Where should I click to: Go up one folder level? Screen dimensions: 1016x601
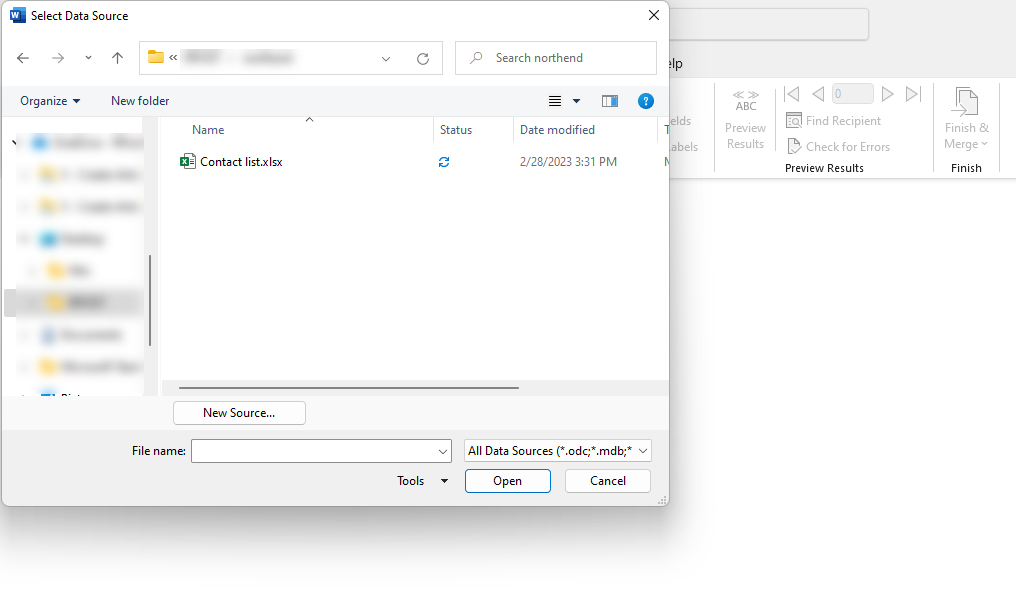(x=117, y=58)
